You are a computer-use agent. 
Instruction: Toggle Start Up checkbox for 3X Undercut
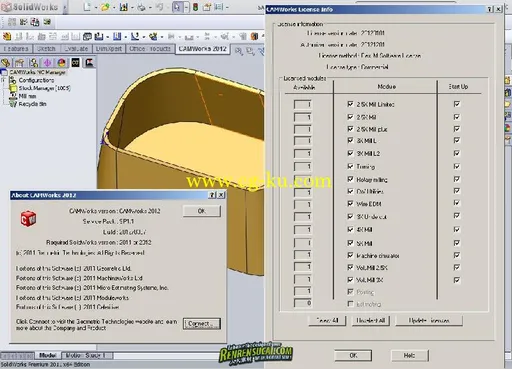[x=457, y=216]
